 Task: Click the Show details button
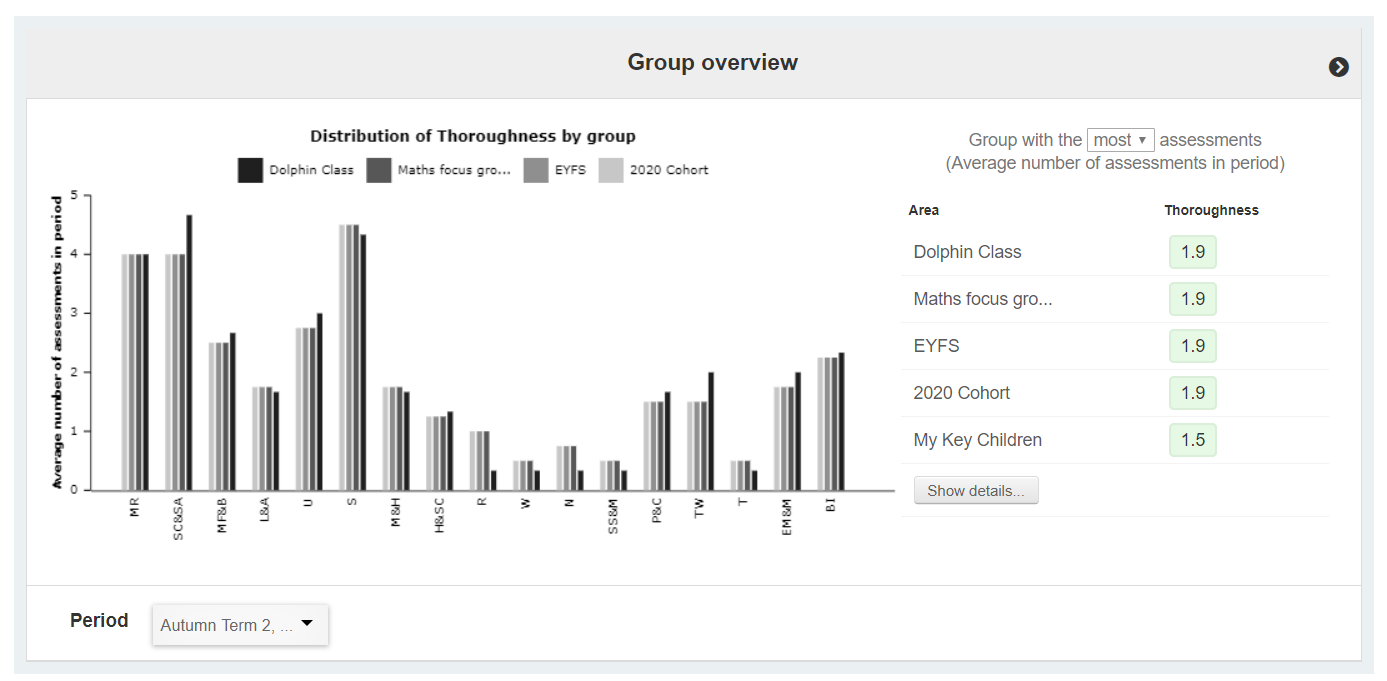coord(975,490)
